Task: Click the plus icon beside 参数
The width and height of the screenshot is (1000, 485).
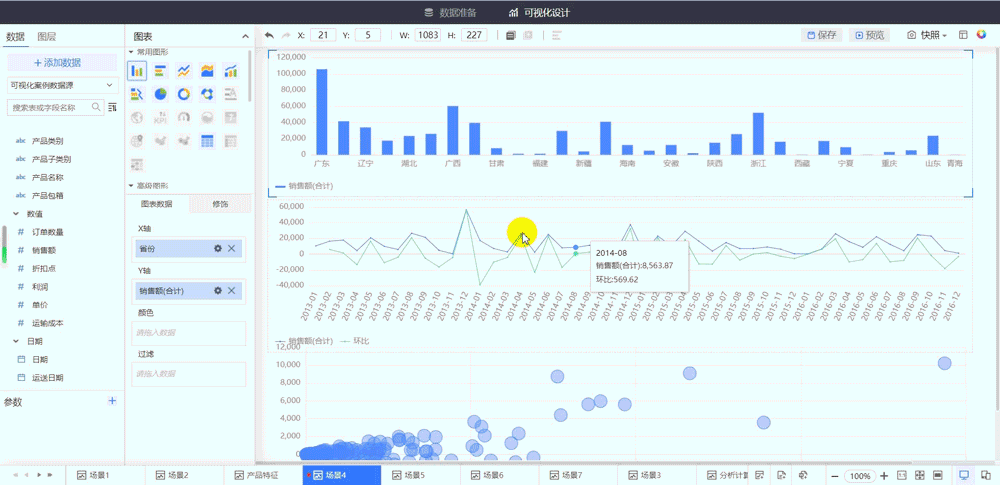Action: 112,401
